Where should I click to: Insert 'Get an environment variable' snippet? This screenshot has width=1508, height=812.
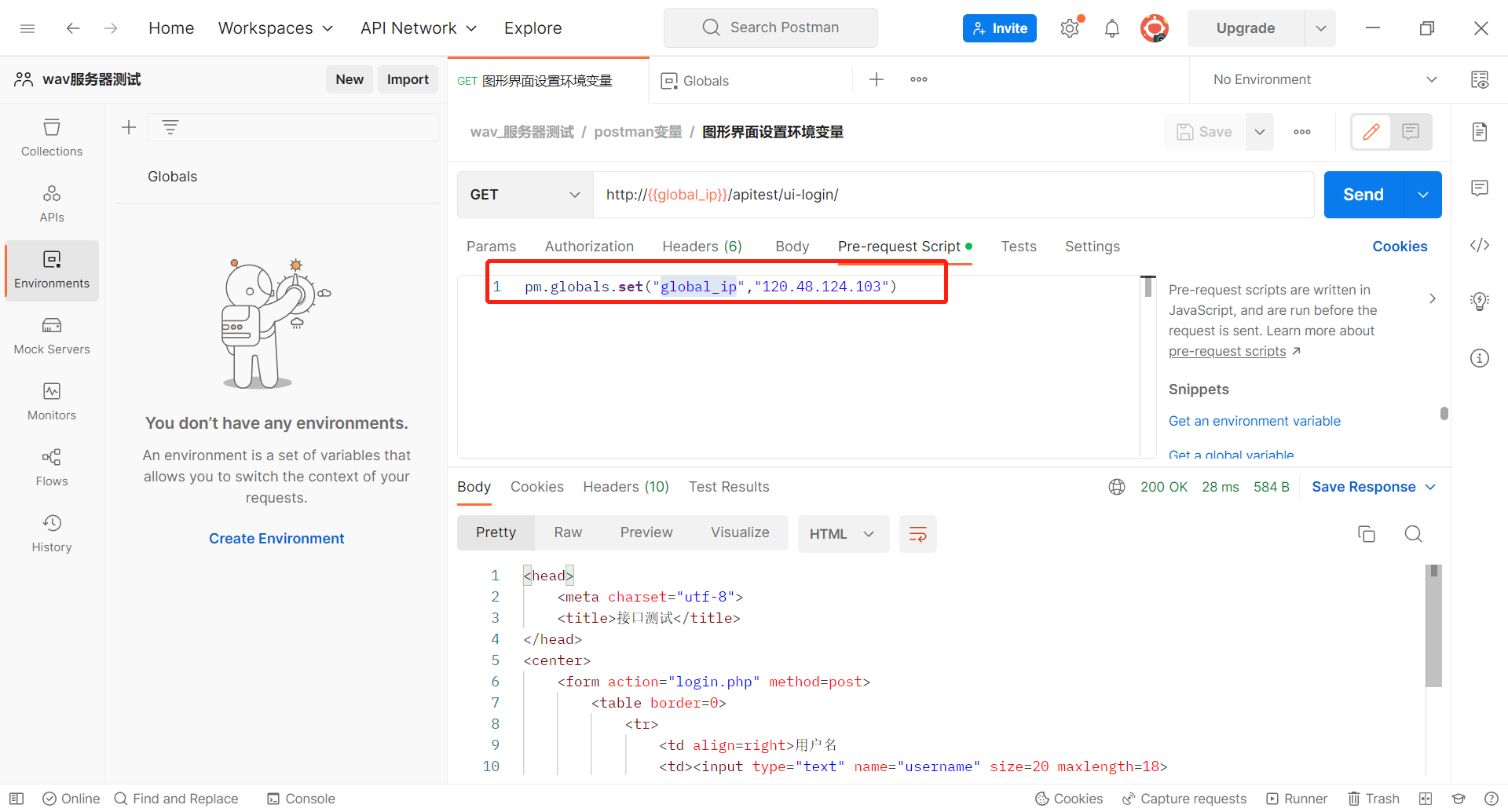click(x=1254, y=421)
